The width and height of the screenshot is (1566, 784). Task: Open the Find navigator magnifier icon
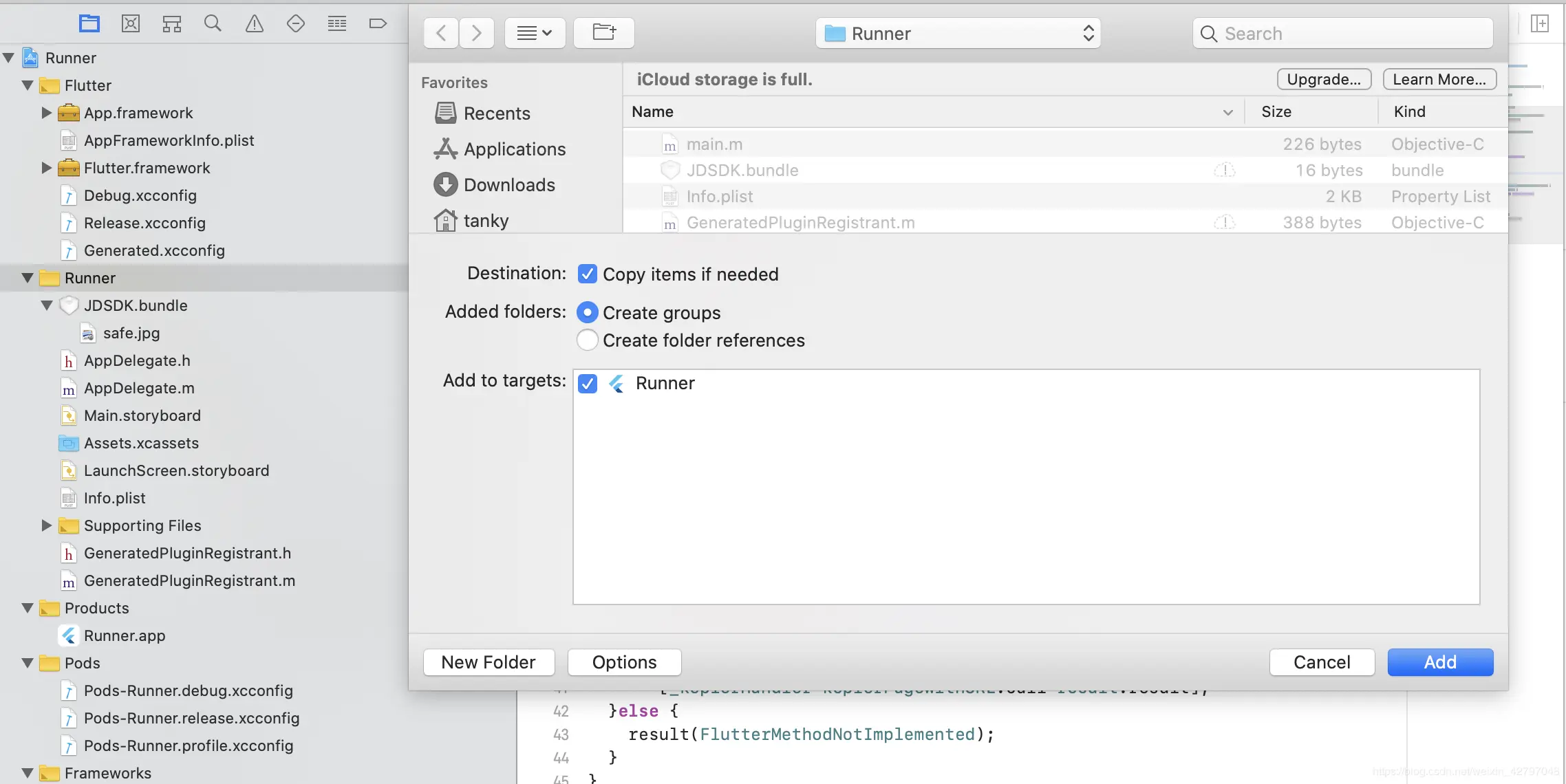213,24
